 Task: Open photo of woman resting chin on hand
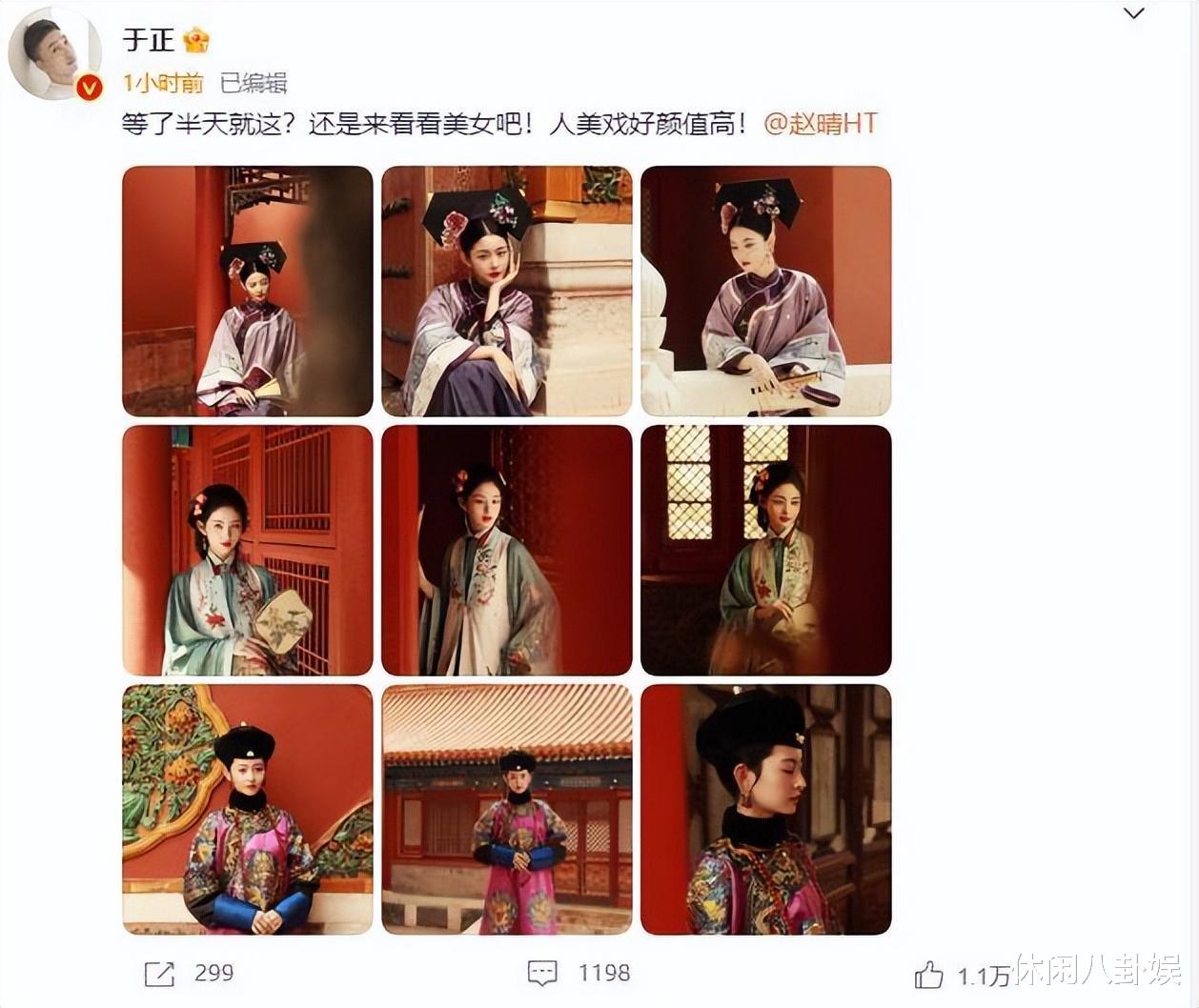507,291
